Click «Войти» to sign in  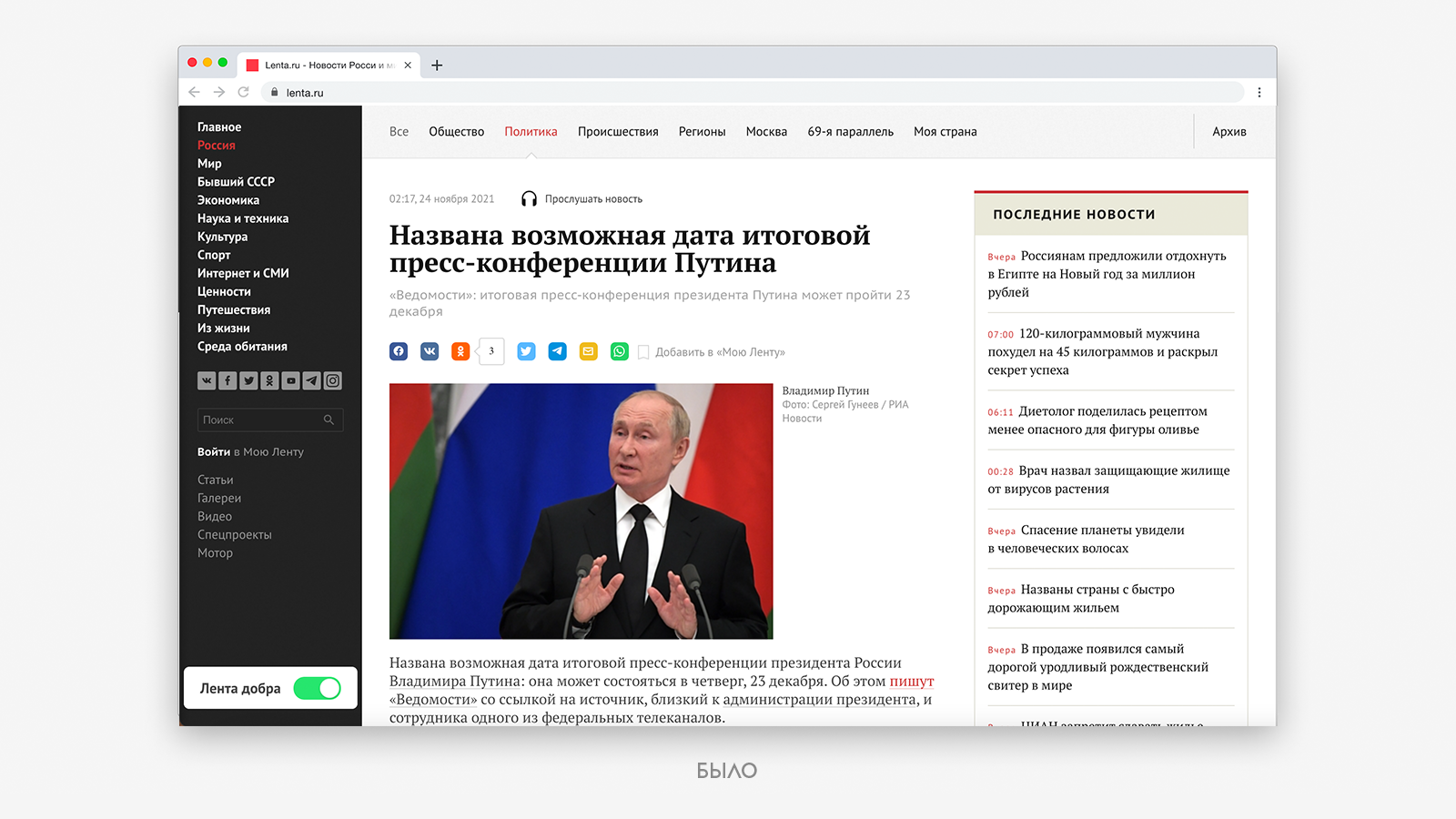coord(214,452)
